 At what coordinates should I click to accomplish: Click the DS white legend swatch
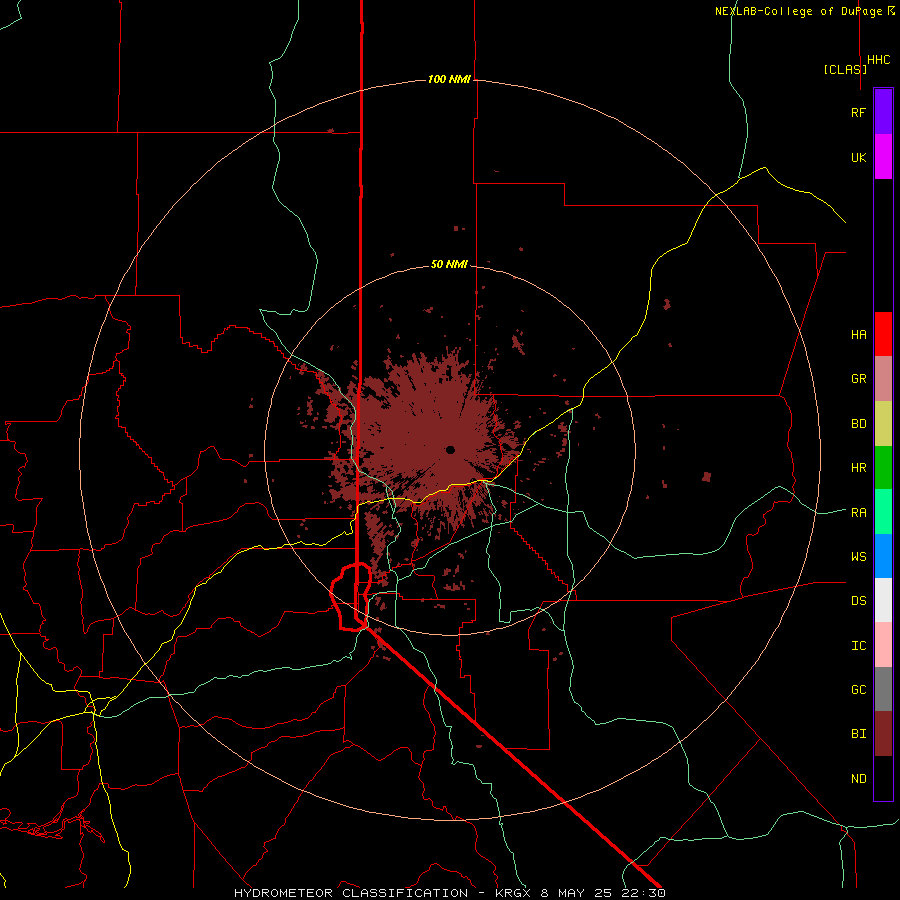(883, 600)
